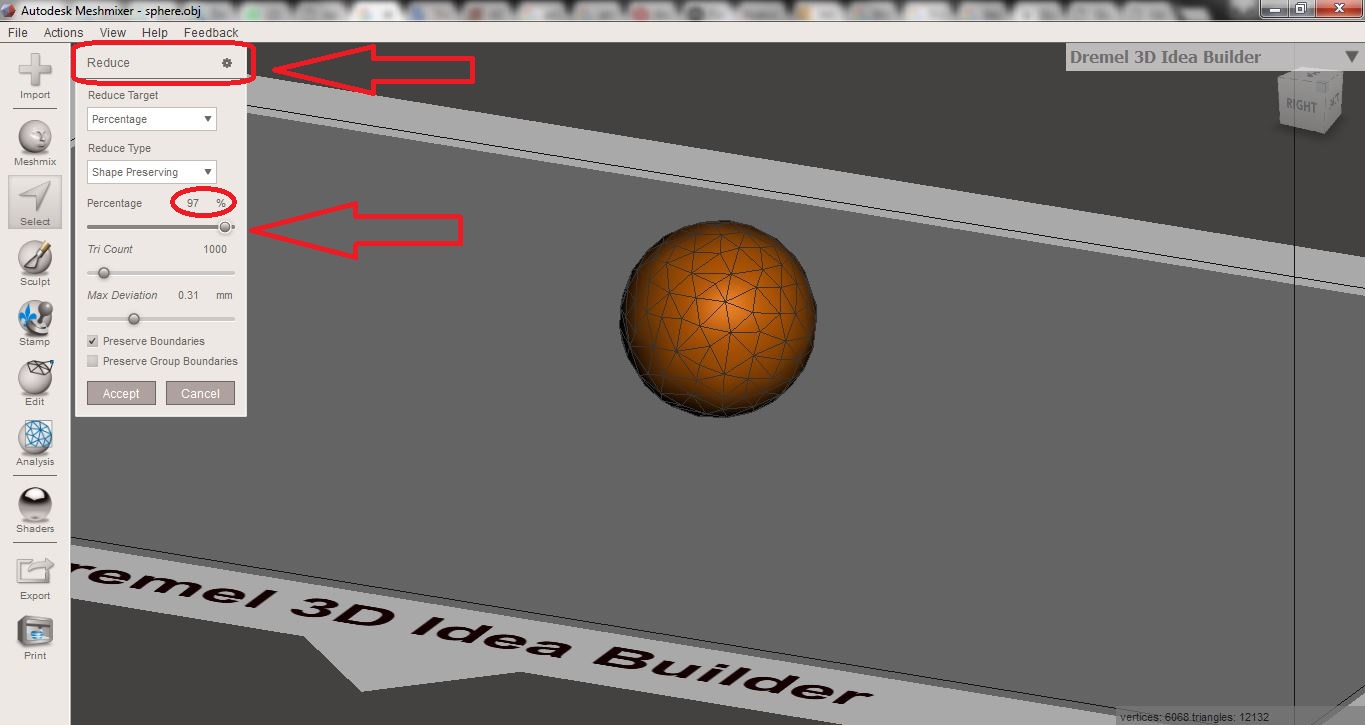Restore down the Meshmixer window
This screenshot has width=1365, height=725.
1302,8
